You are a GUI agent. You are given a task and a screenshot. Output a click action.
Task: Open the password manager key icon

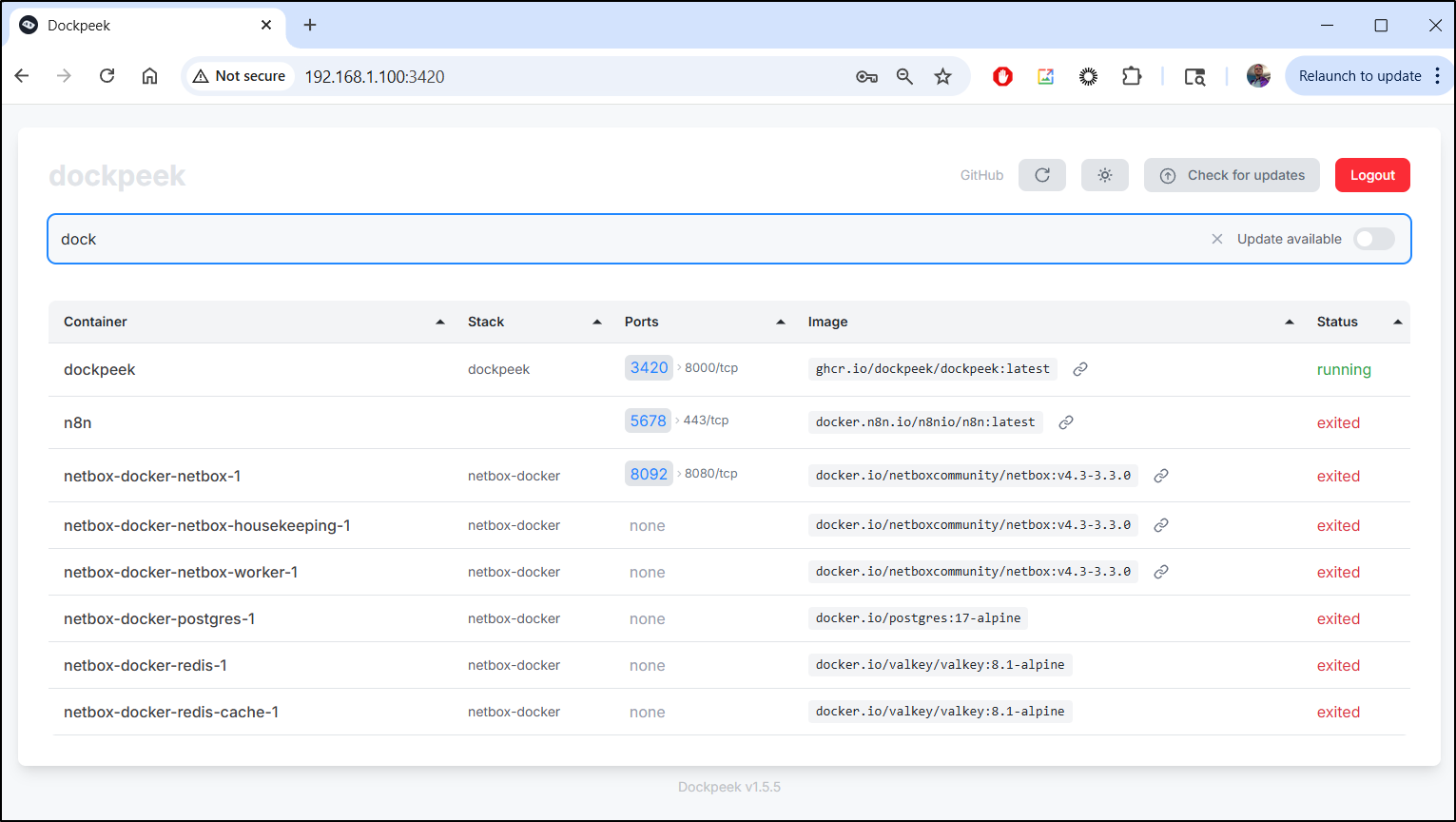tap(866, 76)
